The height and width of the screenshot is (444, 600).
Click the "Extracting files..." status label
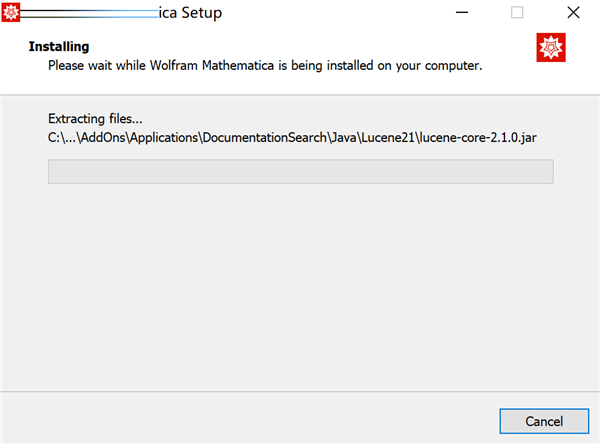(95, 116)
